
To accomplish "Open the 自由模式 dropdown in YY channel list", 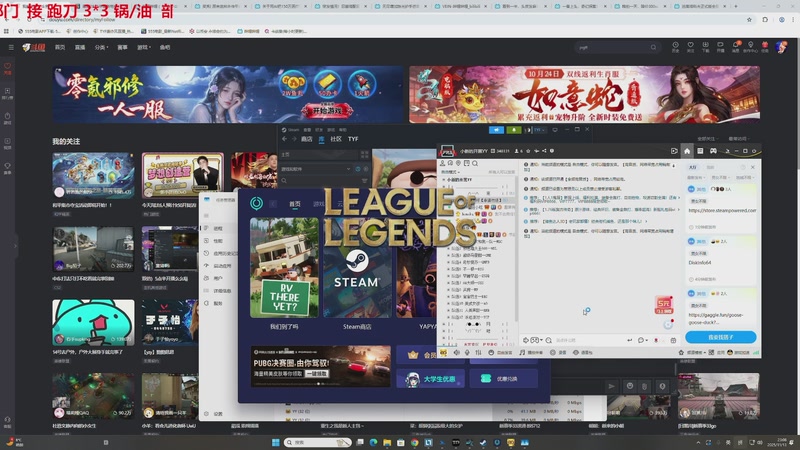I will click(449, 172).
